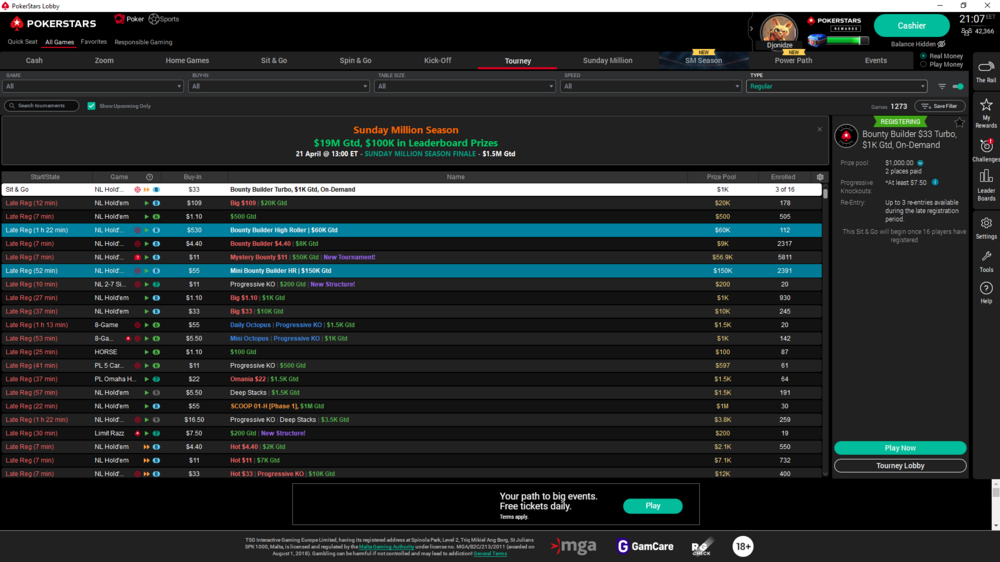The width and height of the screenshot is (1000, 562).
Task: Select Real Money radio button
Action: click(923, 56)
